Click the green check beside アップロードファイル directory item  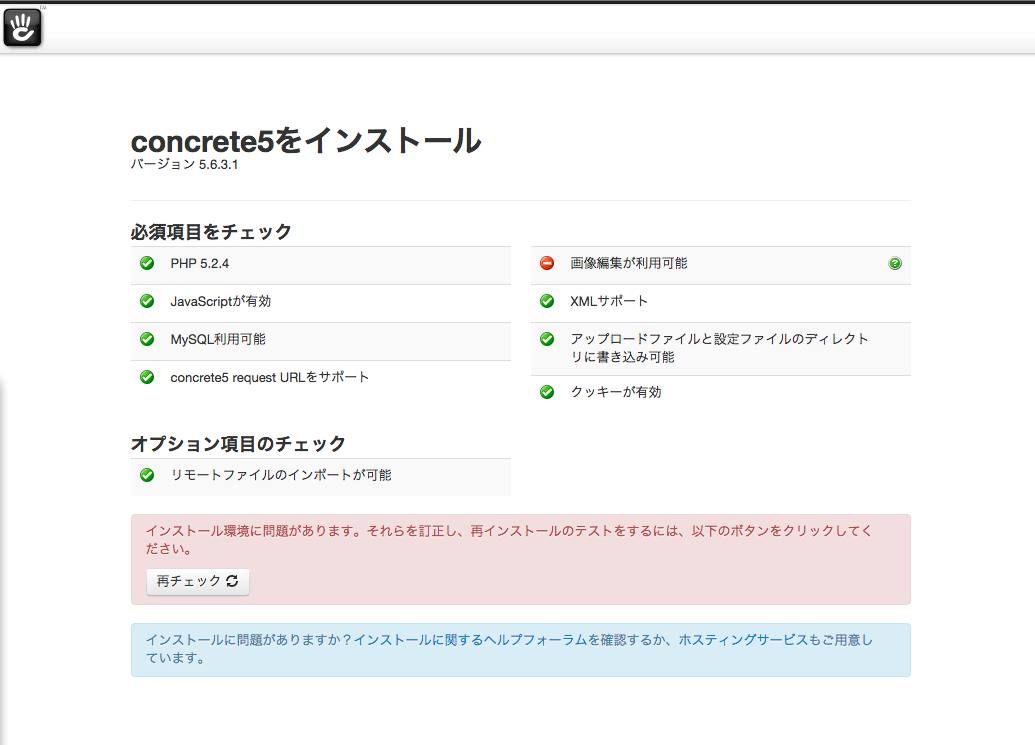(547, 339)
